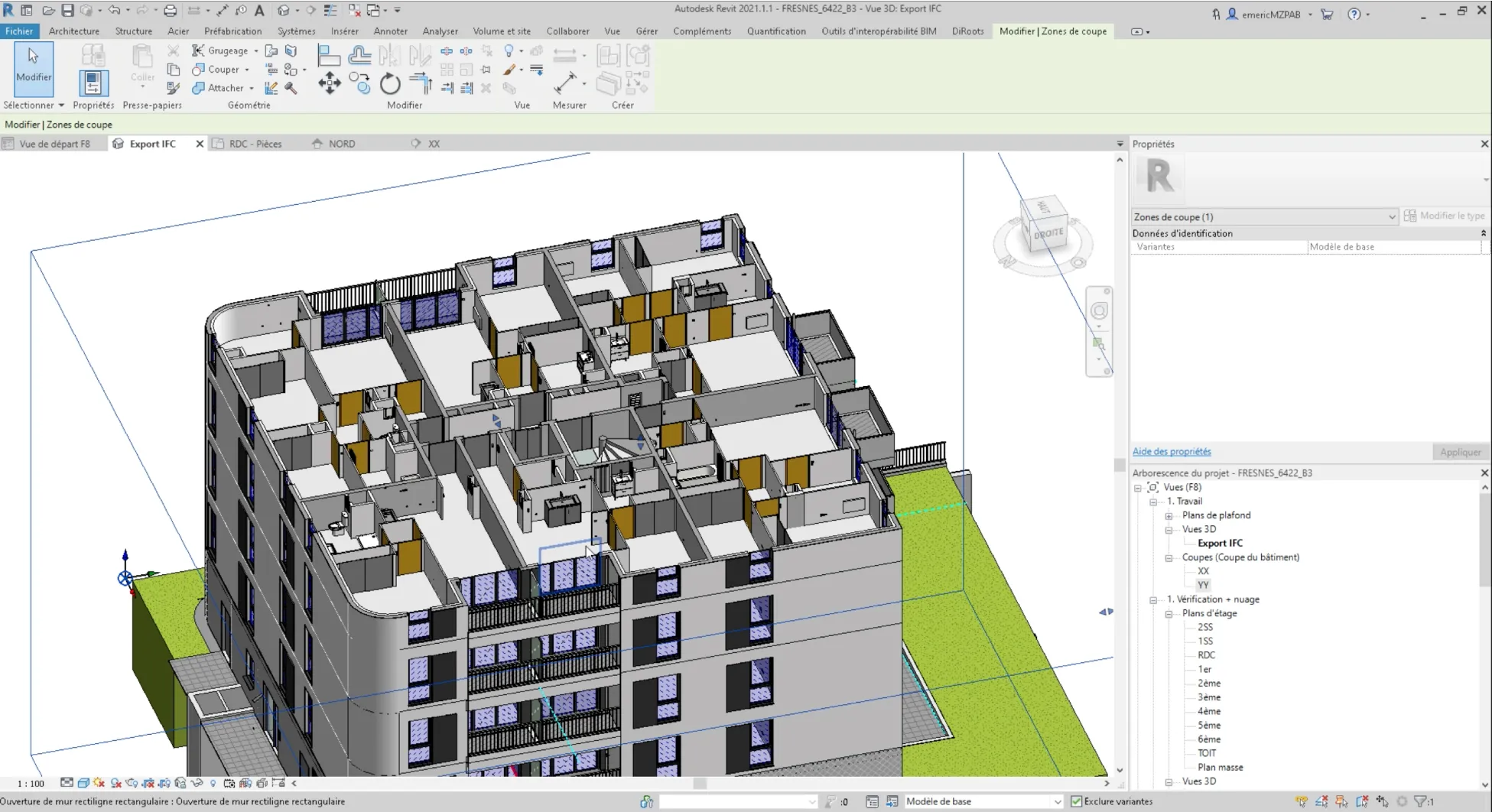1492x812 pixels.
Task: Click the Print icon in quick access toolbar
Action: coord(170,11)
